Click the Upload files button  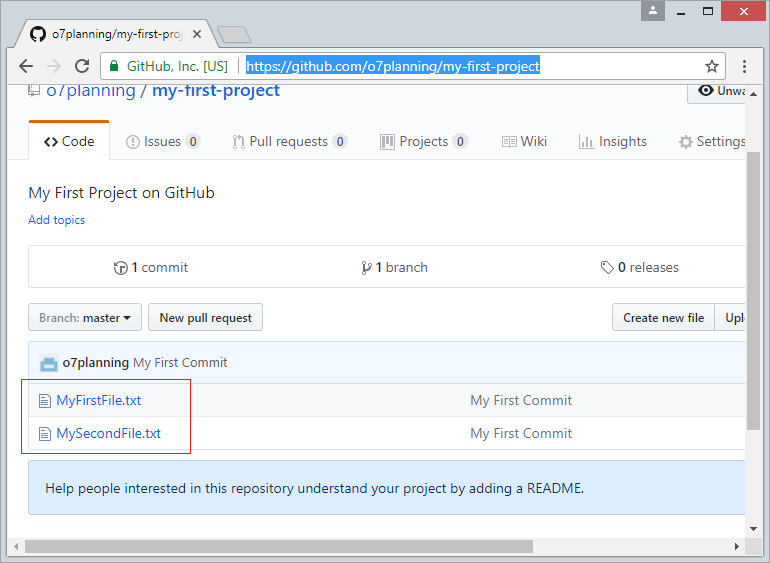pos(730,317)
